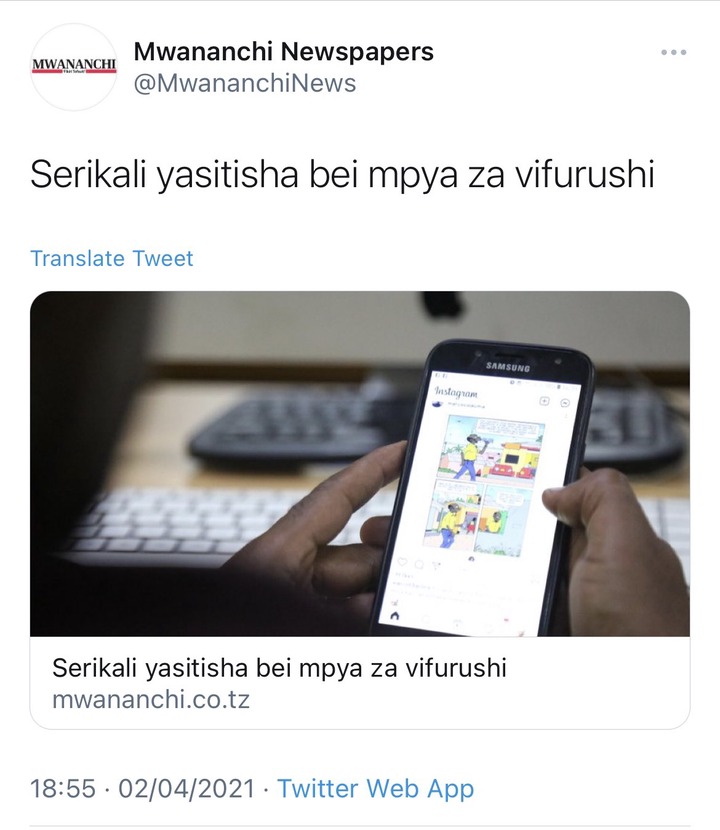Tap the home icon on the phone screen
Image resolution: width=720 pixels, height=830 pixels.
pos(394,616)
